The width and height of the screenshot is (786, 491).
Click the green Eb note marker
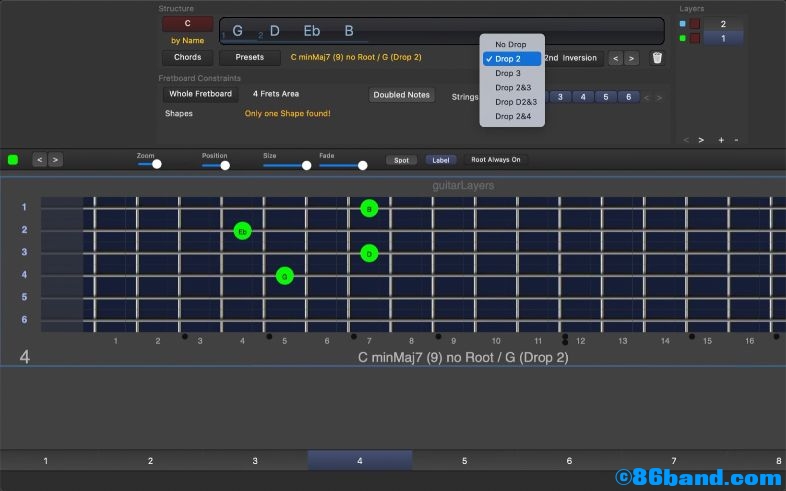(242, 231)
